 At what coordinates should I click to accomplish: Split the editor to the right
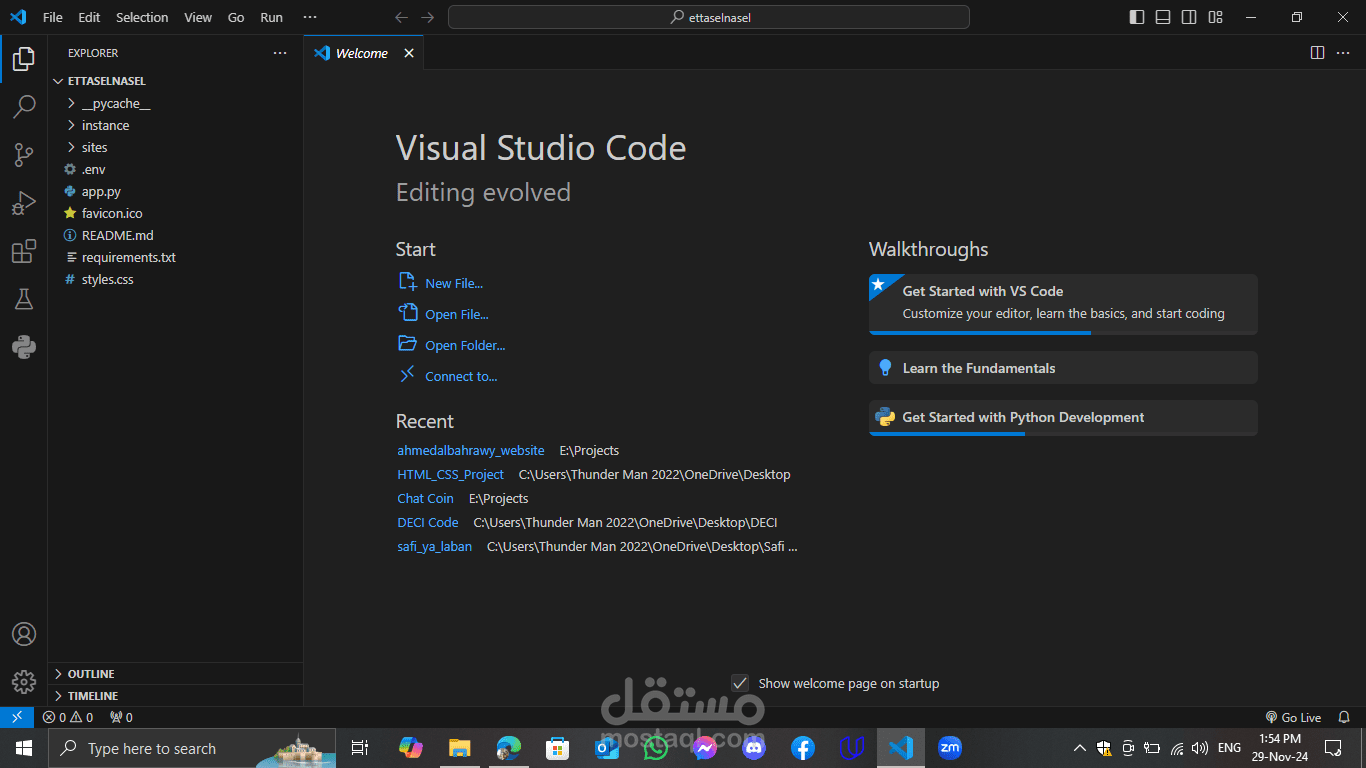click(x=1317, y=53)
